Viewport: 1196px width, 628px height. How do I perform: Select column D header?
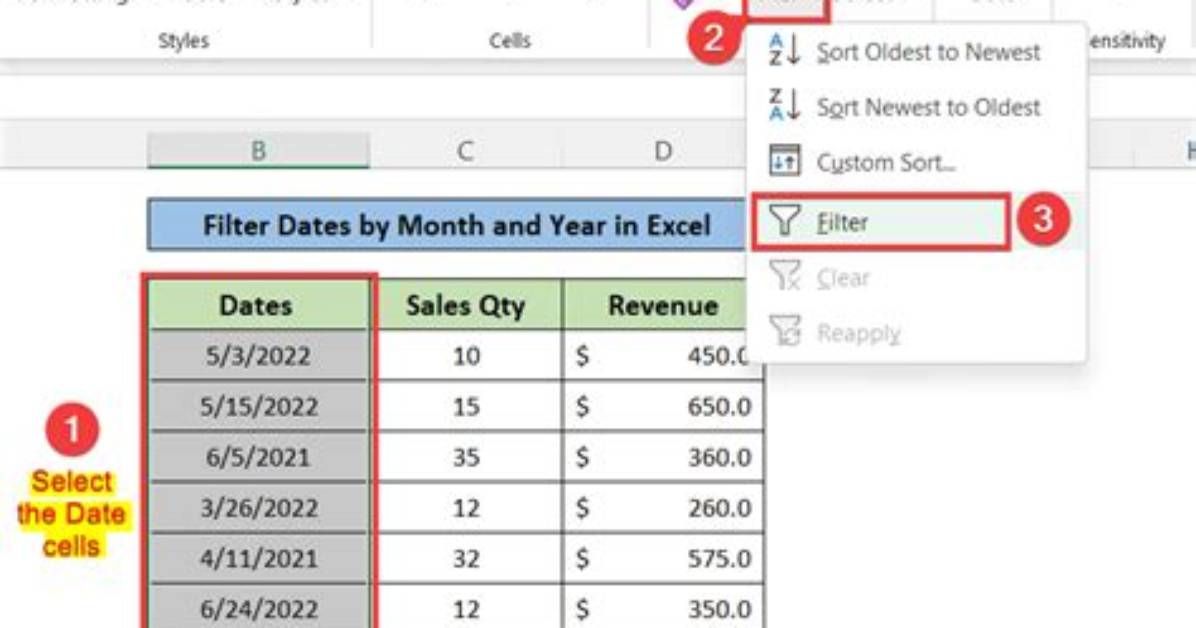click(x=663, y=150)
